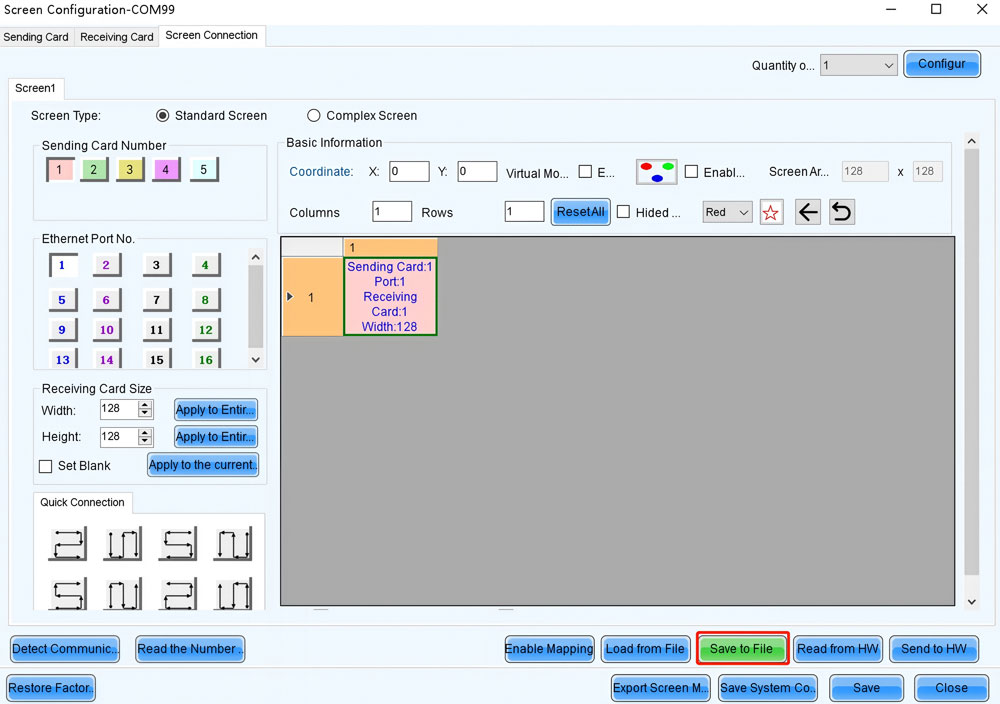Select Ethernet port number 13
The height and width of the screenshot is (704, 1000).
62,359
